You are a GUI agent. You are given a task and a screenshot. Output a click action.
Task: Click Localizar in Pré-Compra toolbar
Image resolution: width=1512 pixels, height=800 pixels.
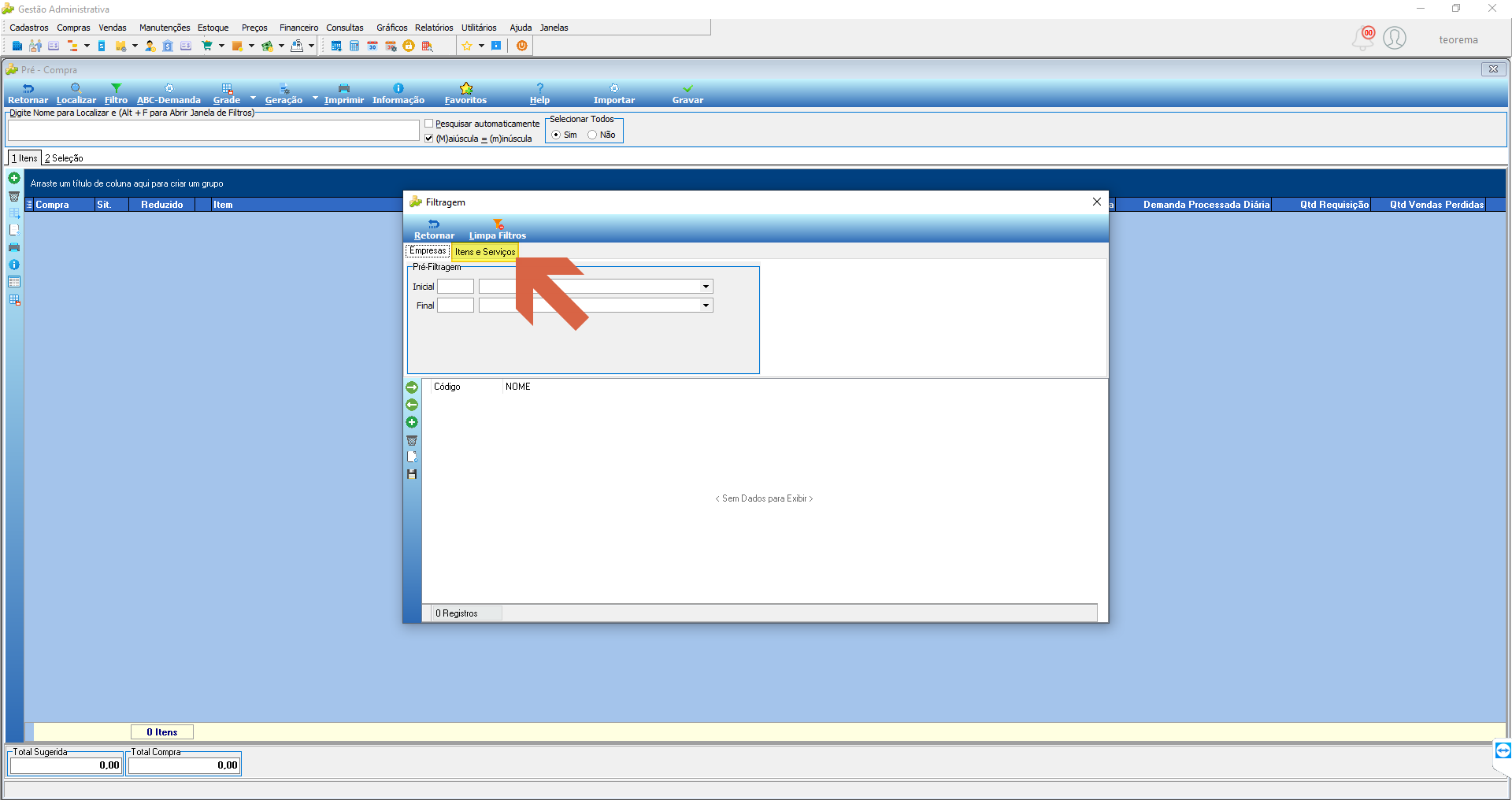pos(76,94)
